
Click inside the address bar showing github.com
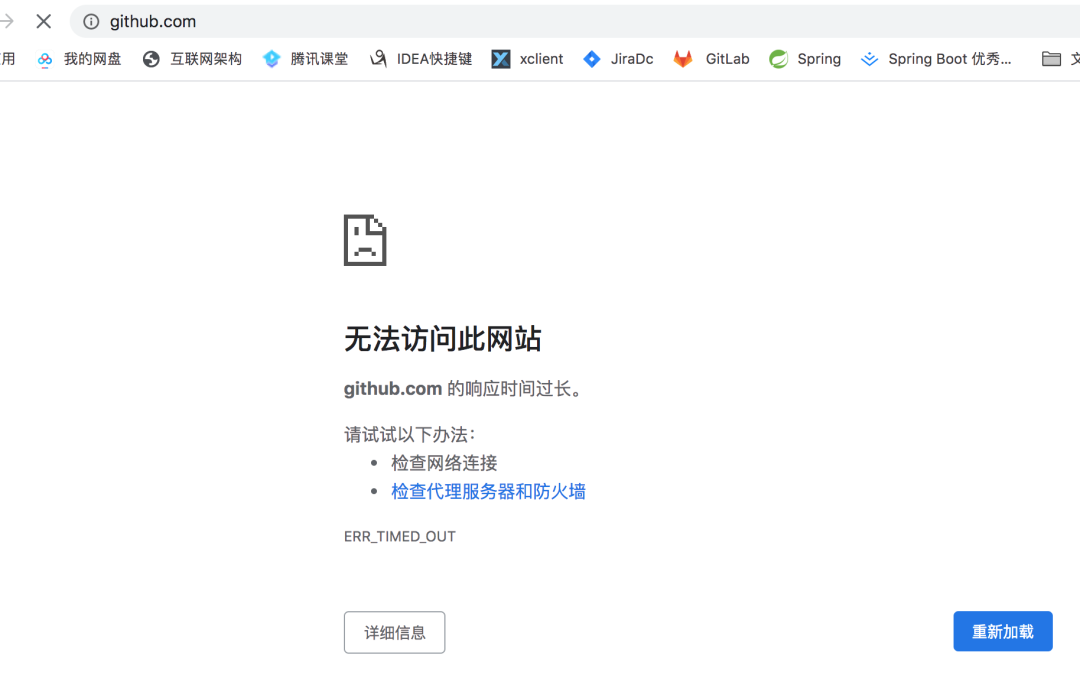click(300, 21)
